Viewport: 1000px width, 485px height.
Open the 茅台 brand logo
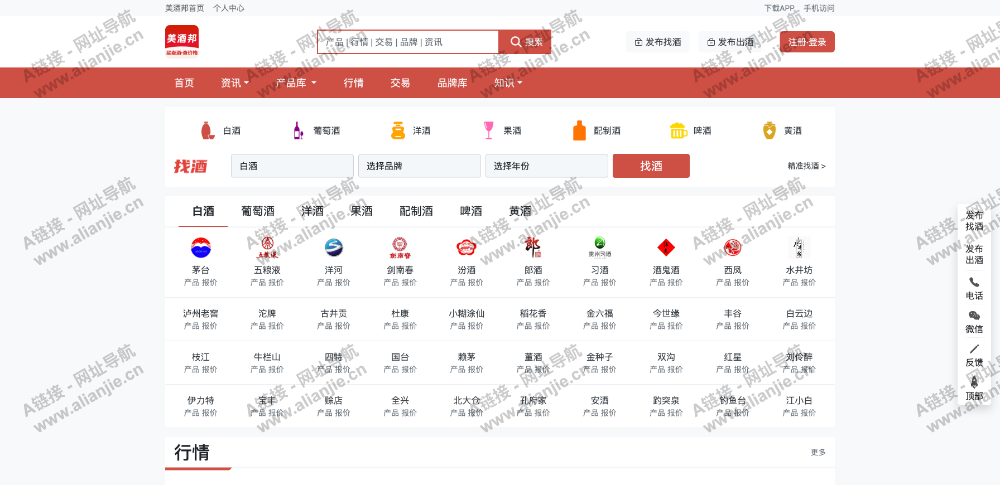(201, 248)
